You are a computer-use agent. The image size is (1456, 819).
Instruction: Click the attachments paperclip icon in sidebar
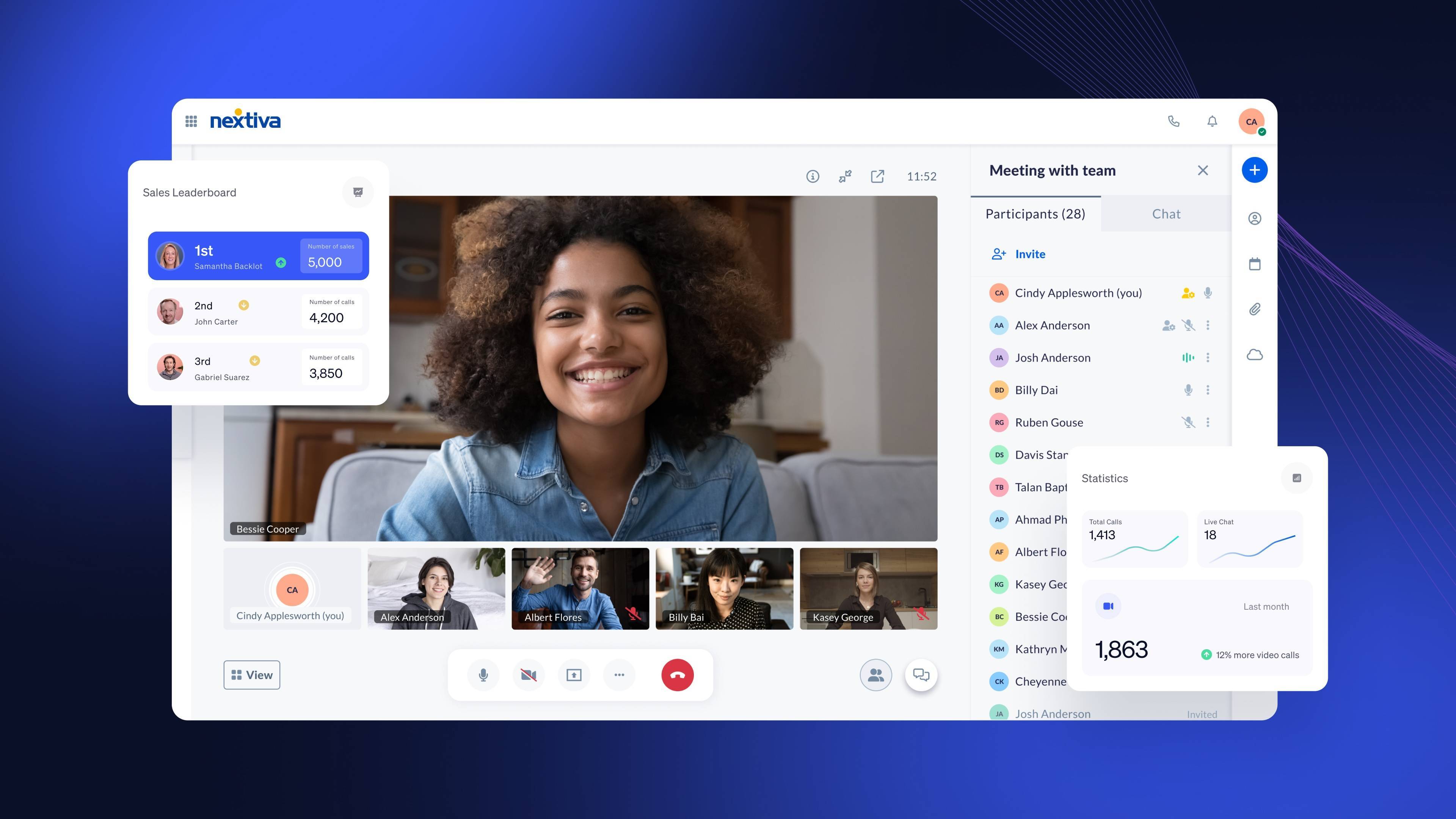click(x=1254, y=309)
